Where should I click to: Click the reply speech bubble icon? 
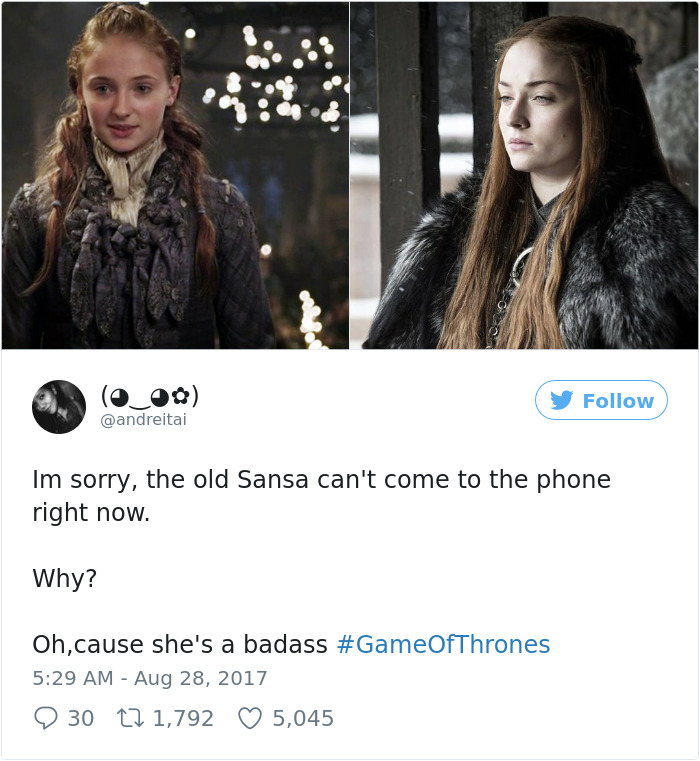click(x=46, y=718)
